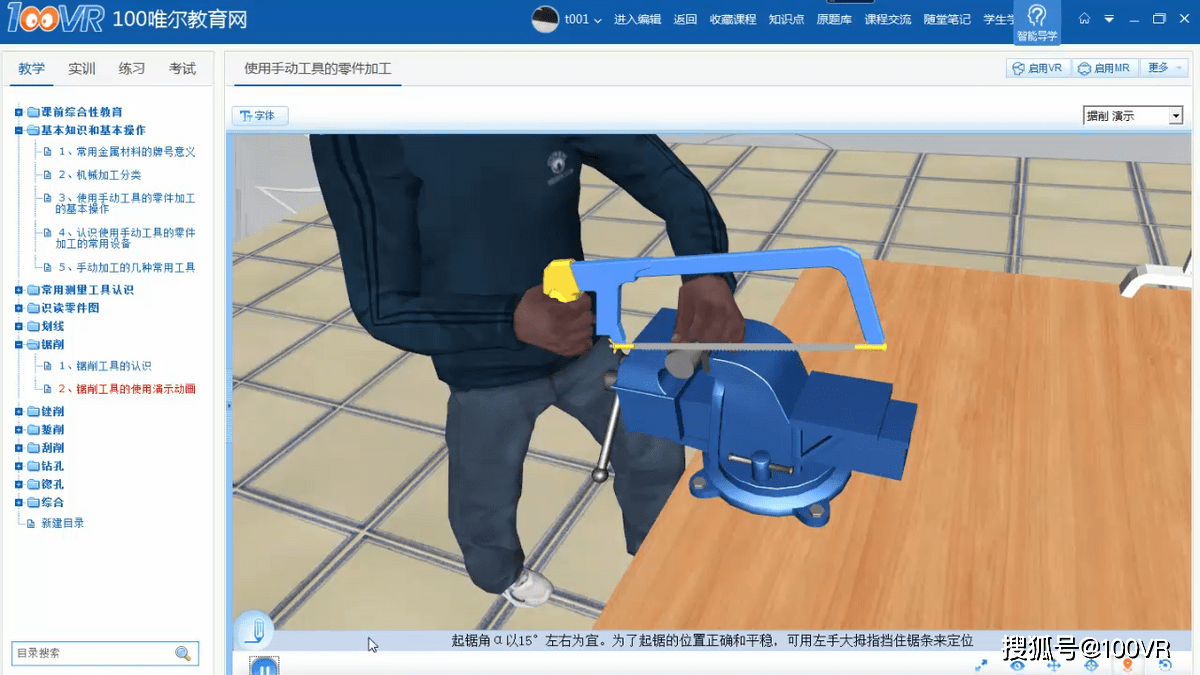Viewport: 1200px width, 675px height.
Task: Click the round pen note icon
Action: click(254, 630)
